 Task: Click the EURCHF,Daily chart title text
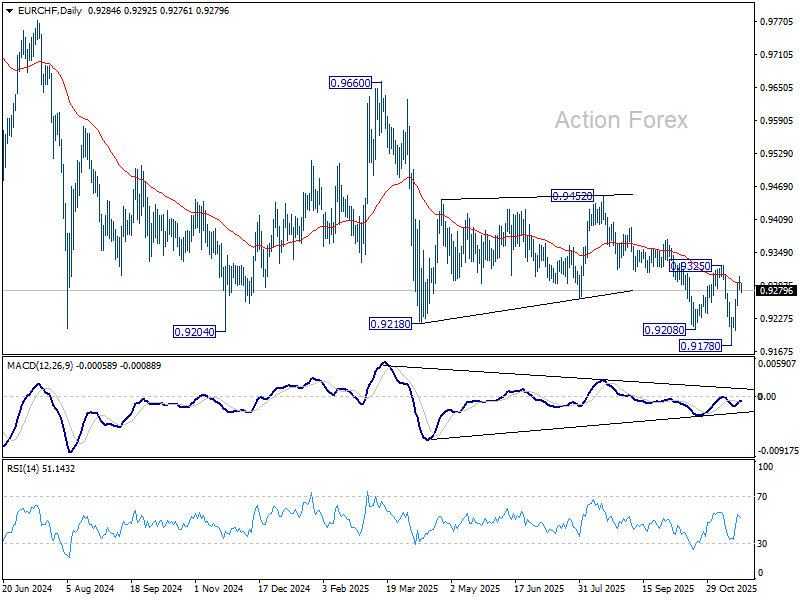[x=49, y=10]
